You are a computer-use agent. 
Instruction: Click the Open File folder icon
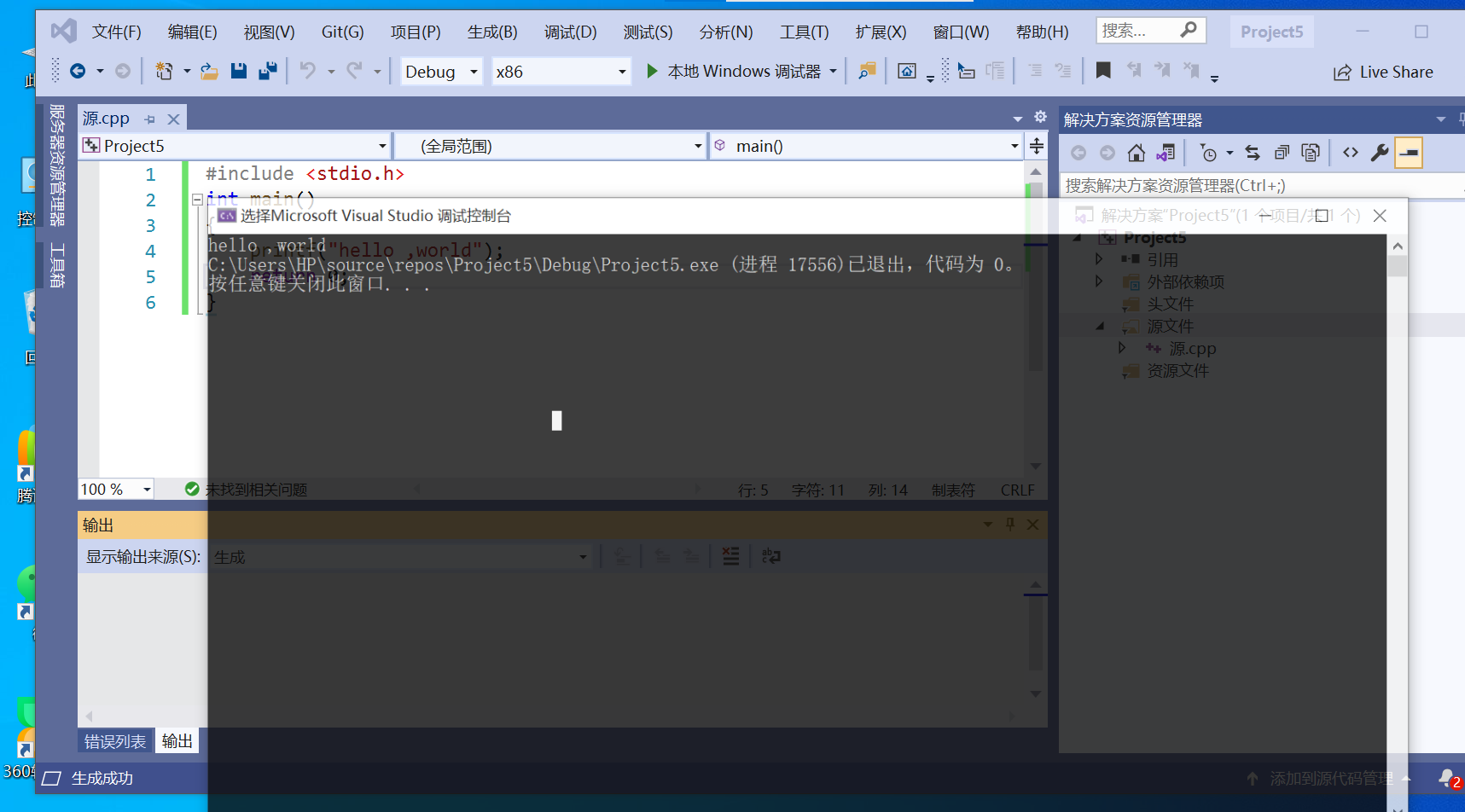coord(209,72)
